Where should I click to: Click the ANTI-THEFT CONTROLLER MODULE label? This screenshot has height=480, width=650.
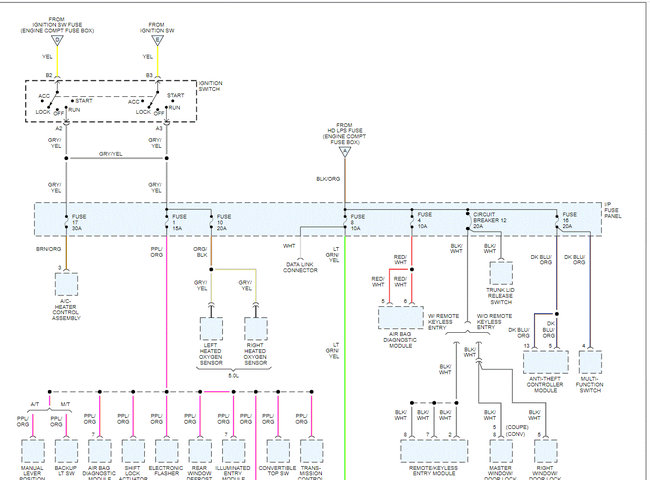tap(545, 384)
